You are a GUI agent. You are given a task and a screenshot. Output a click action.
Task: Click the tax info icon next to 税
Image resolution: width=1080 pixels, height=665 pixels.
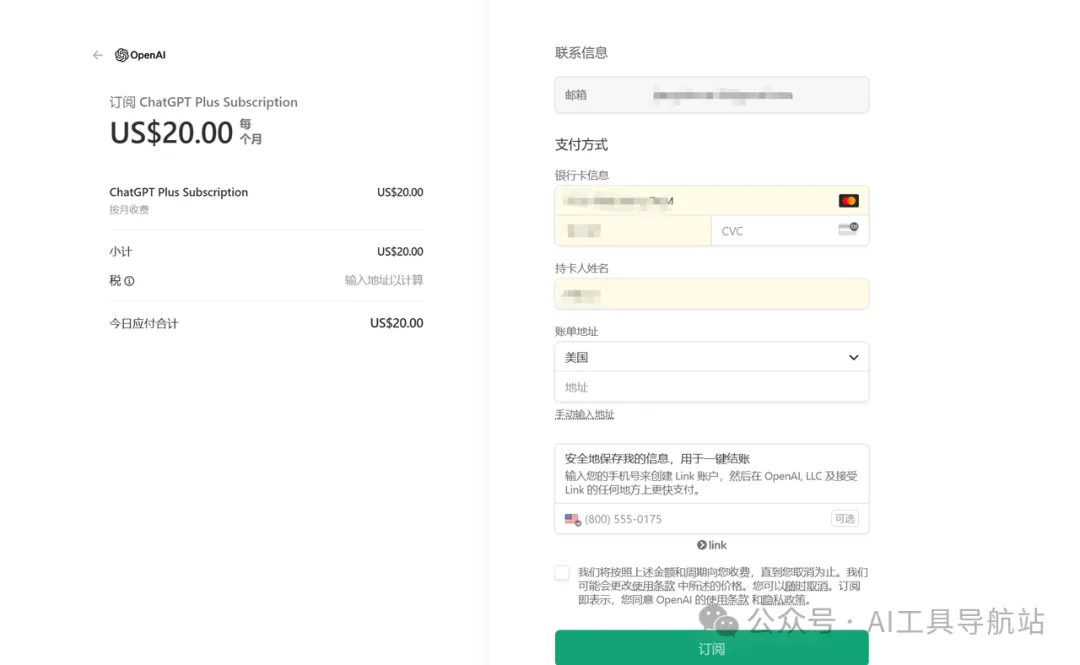[129, 281]
